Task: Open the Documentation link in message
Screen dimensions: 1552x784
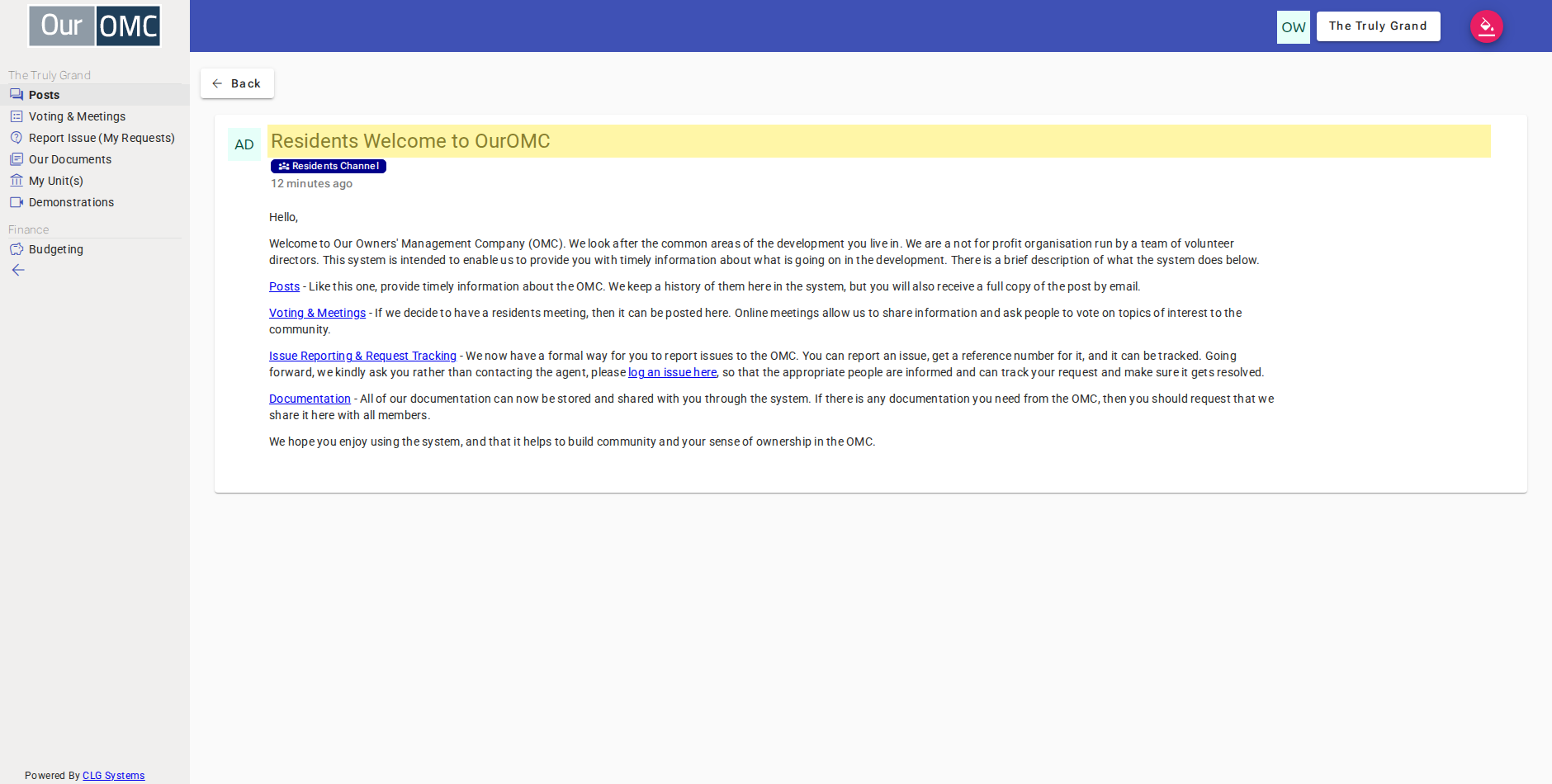Action: [x=310, y=399]
